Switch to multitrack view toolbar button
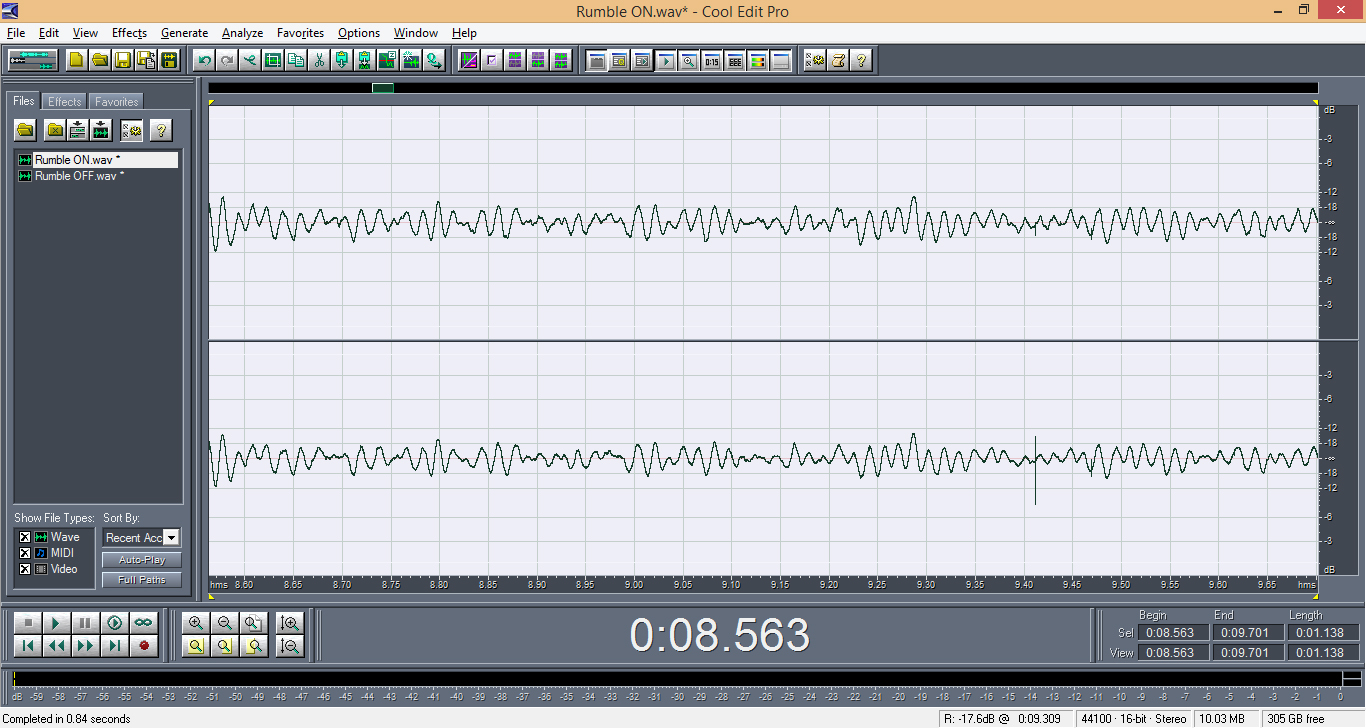This screenshot has width=1366, height=728. 33,60
